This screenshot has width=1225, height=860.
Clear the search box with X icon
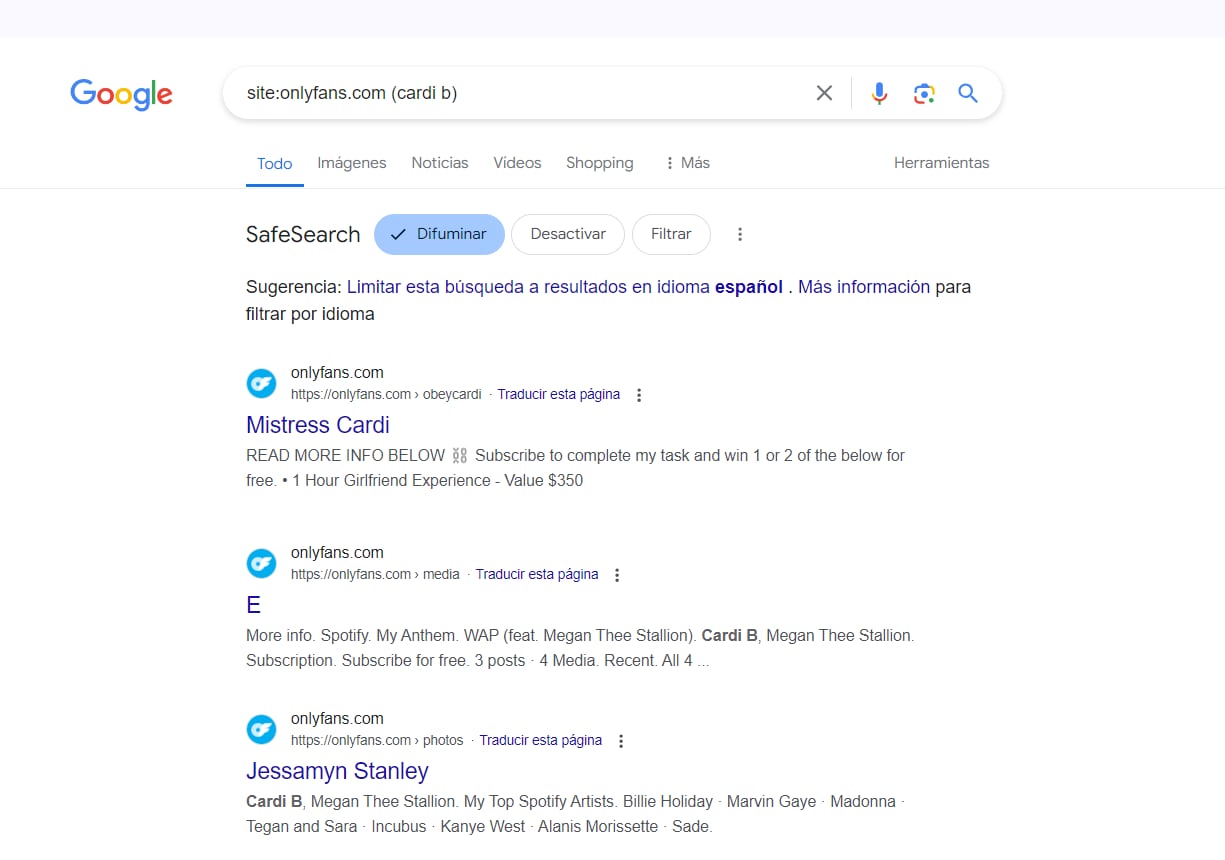point(824,93)
